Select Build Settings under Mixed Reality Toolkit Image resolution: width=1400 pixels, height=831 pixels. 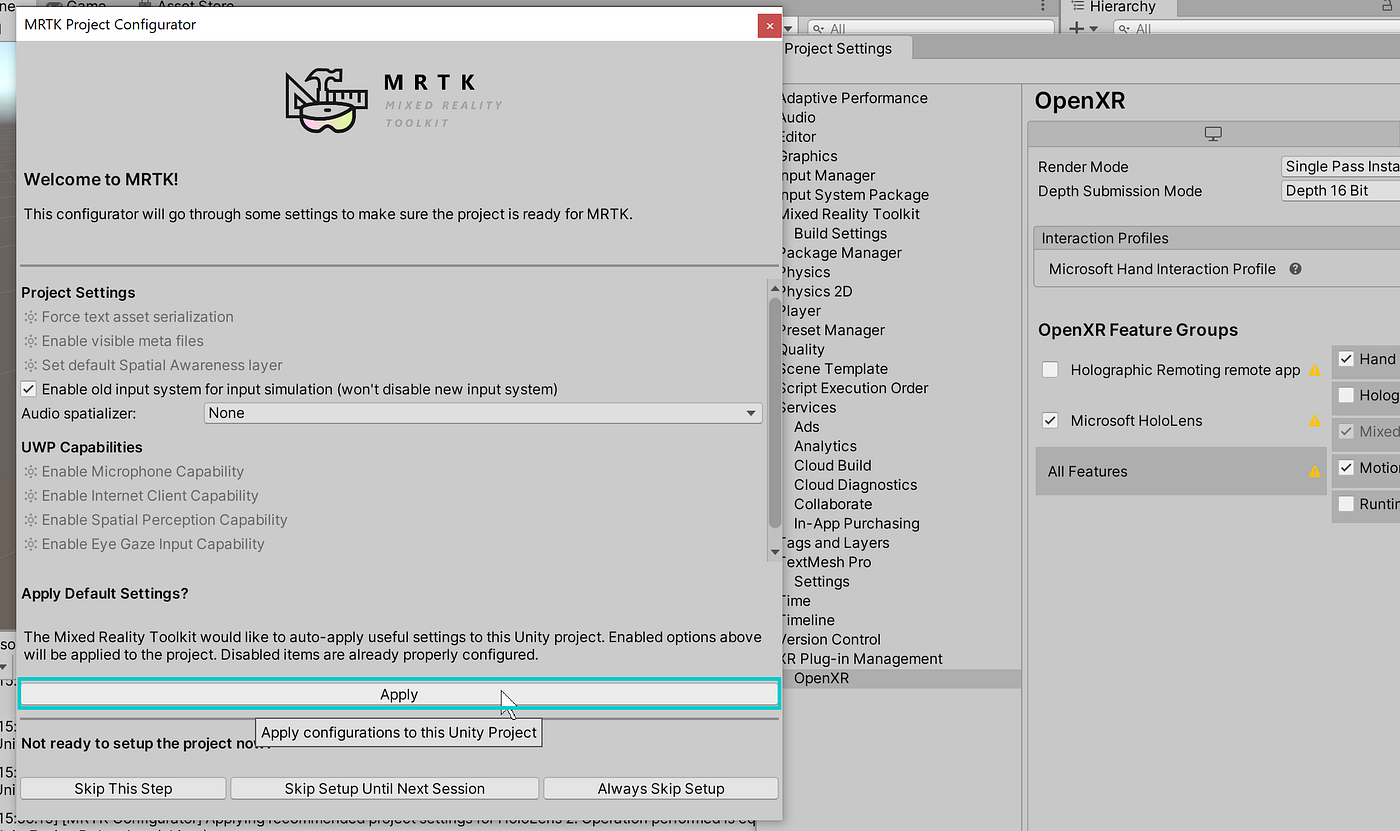coord(840,233)
